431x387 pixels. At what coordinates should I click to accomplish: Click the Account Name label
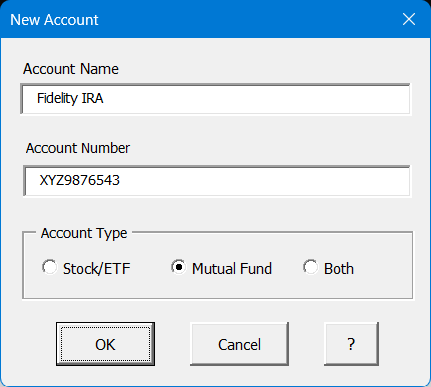tap(71, 69)
